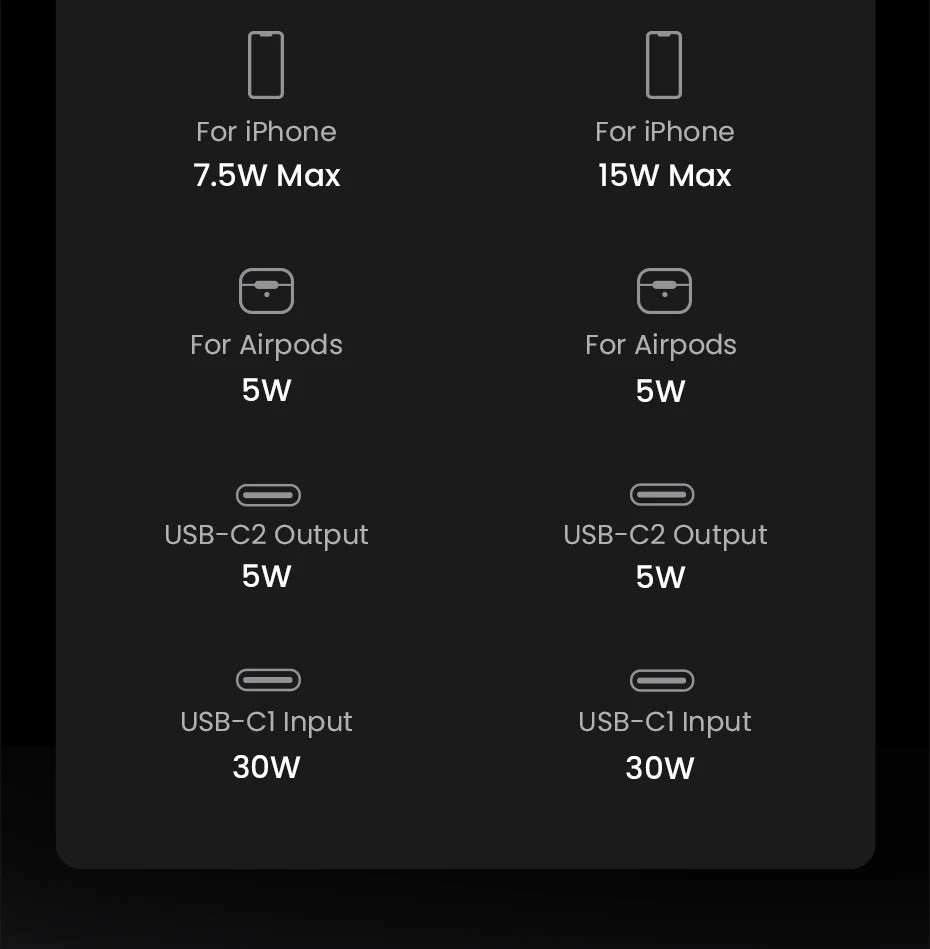This screenshot has height=949, width=930.
Task: Select the AirPods case icon in right column
Action: (x=664, y=291)
